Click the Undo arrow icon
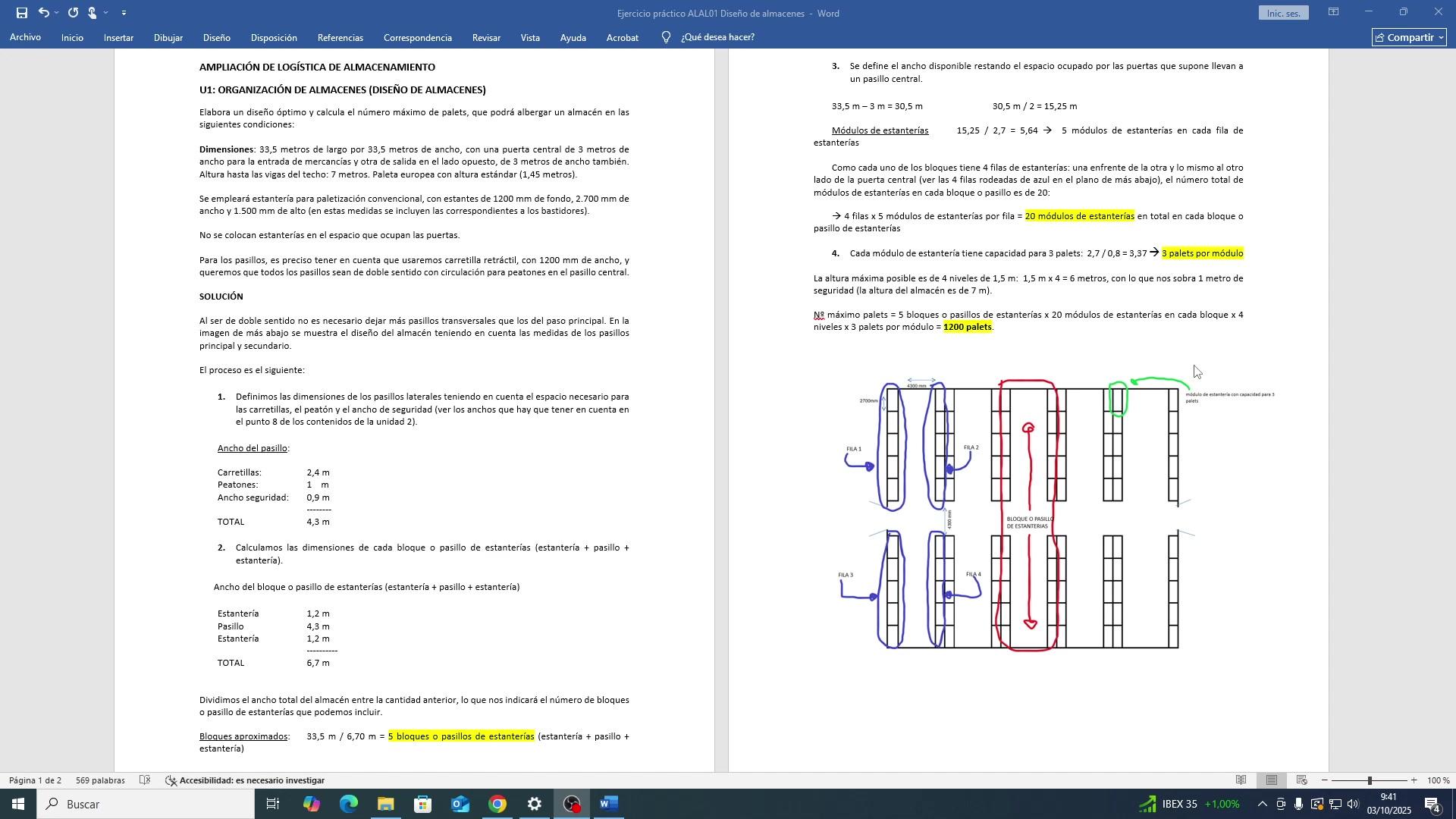 [x=43, y=13]
